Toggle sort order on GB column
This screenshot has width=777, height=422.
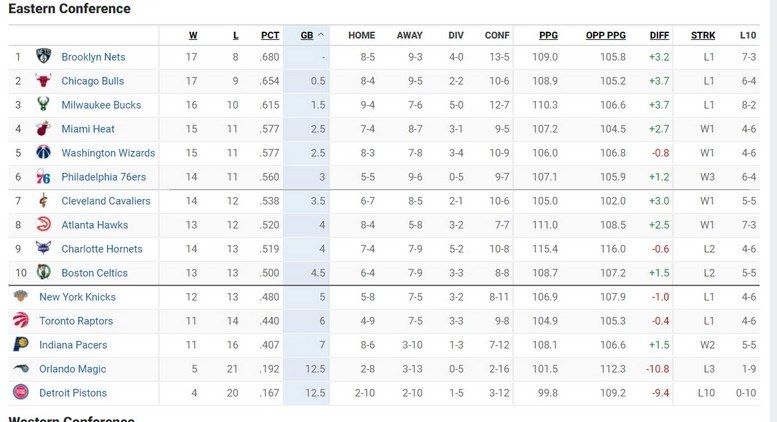[312, 35]
